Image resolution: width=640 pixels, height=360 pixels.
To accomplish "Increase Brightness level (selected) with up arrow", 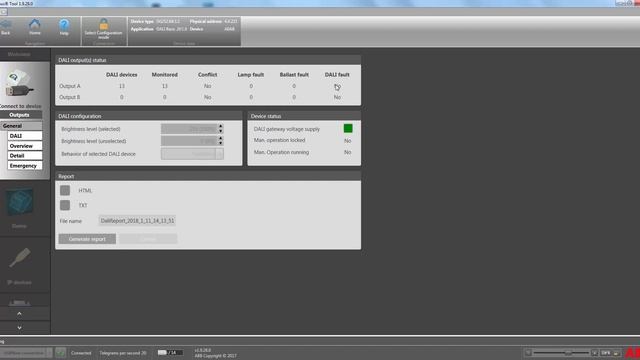I will pyautogui.click(x=220, y=126).
